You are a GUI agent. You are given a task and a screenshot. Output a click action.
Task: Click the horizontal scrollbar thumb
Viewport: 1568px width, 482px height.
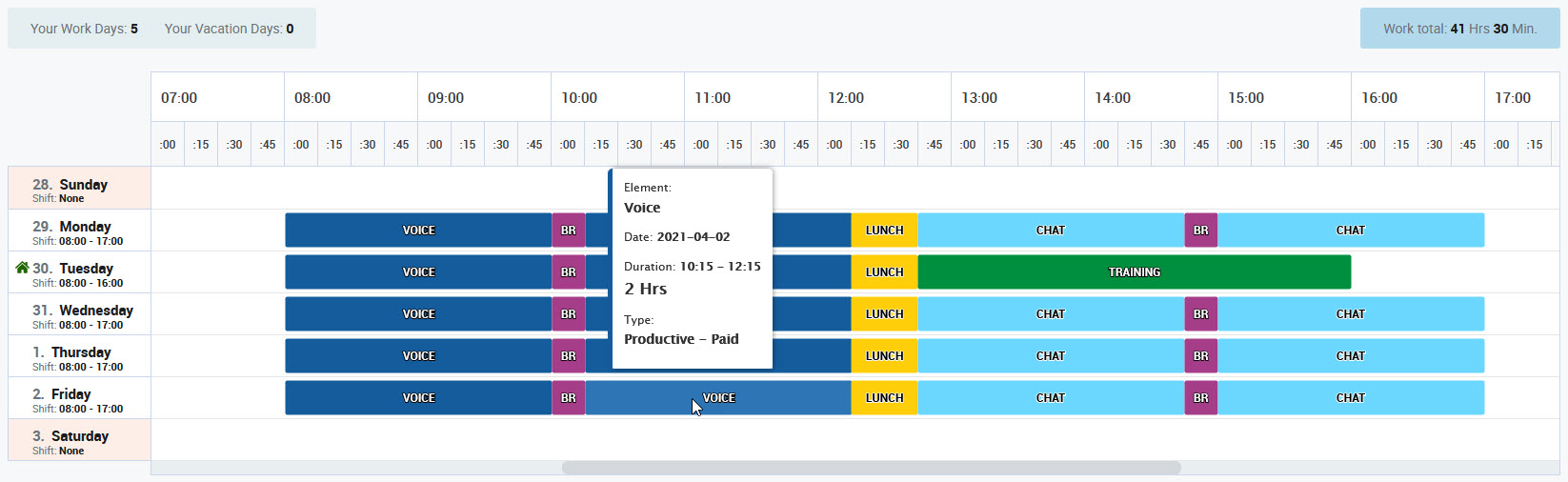tap(871, 468)
